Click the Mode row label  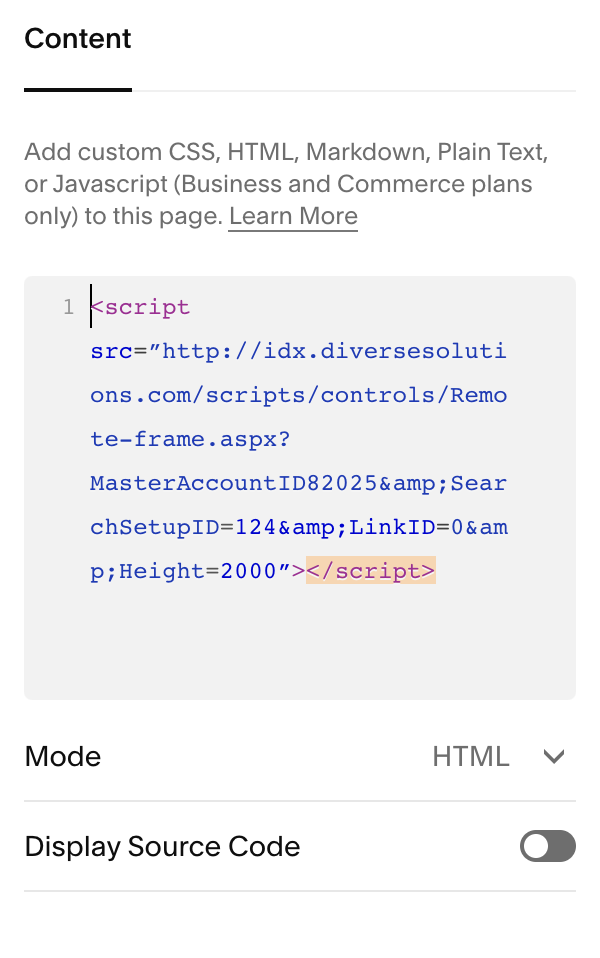coord(63,757)
